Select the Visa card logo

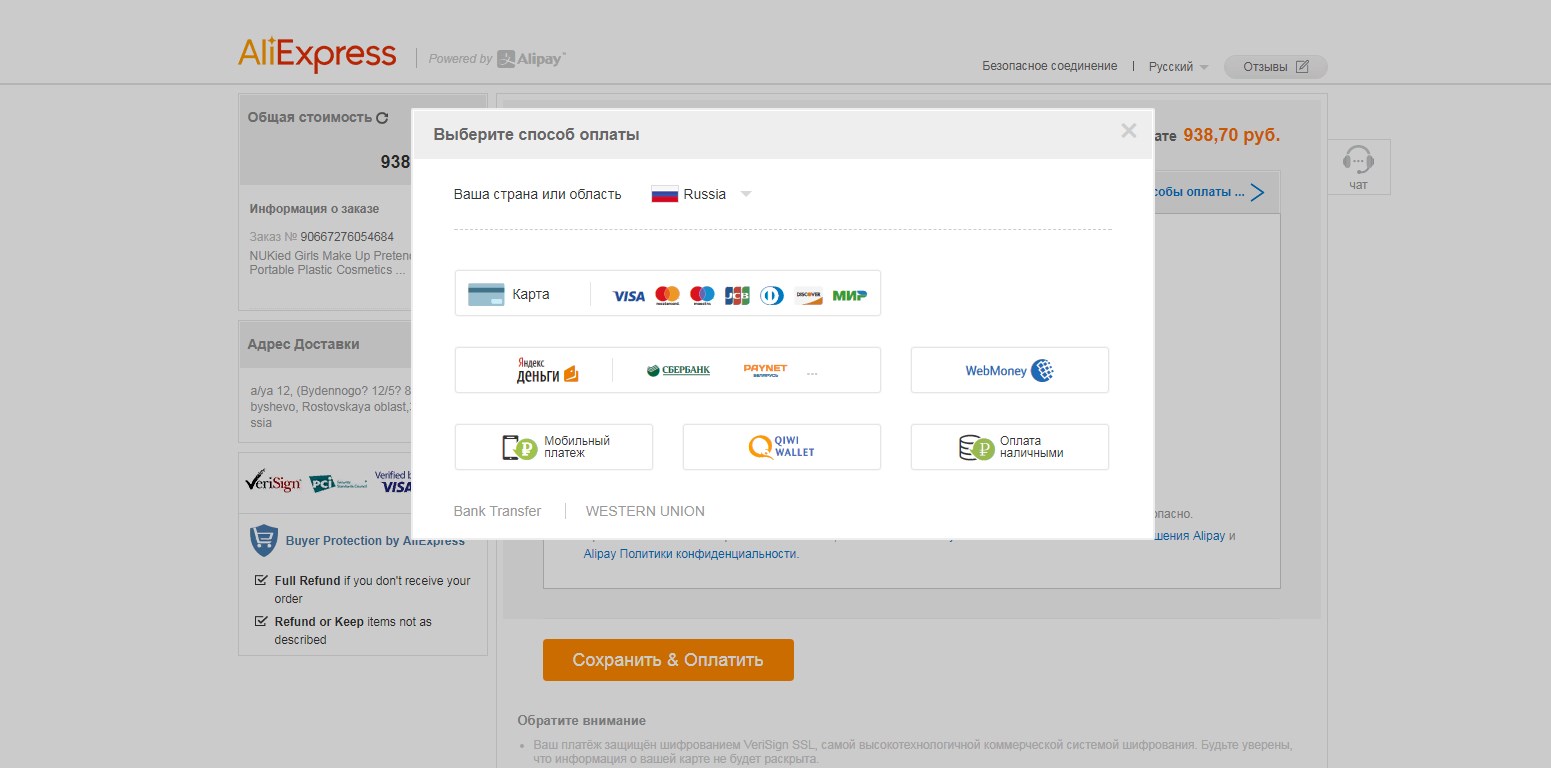click(628, 296)
